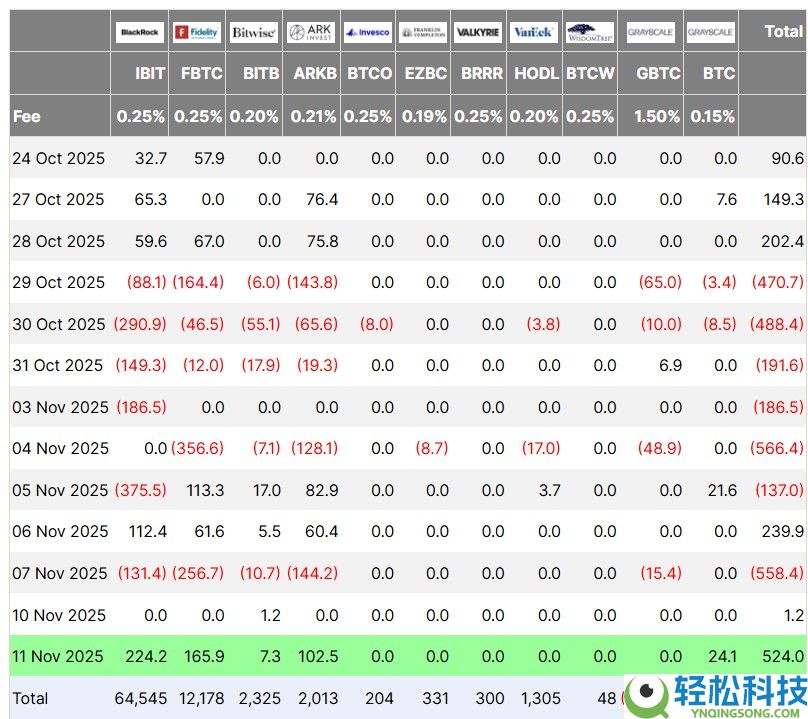This screenshot has height=719, width=808.
Task: Click the 239.9 total on 06 Nov
Action: click(x=783, y=531)
